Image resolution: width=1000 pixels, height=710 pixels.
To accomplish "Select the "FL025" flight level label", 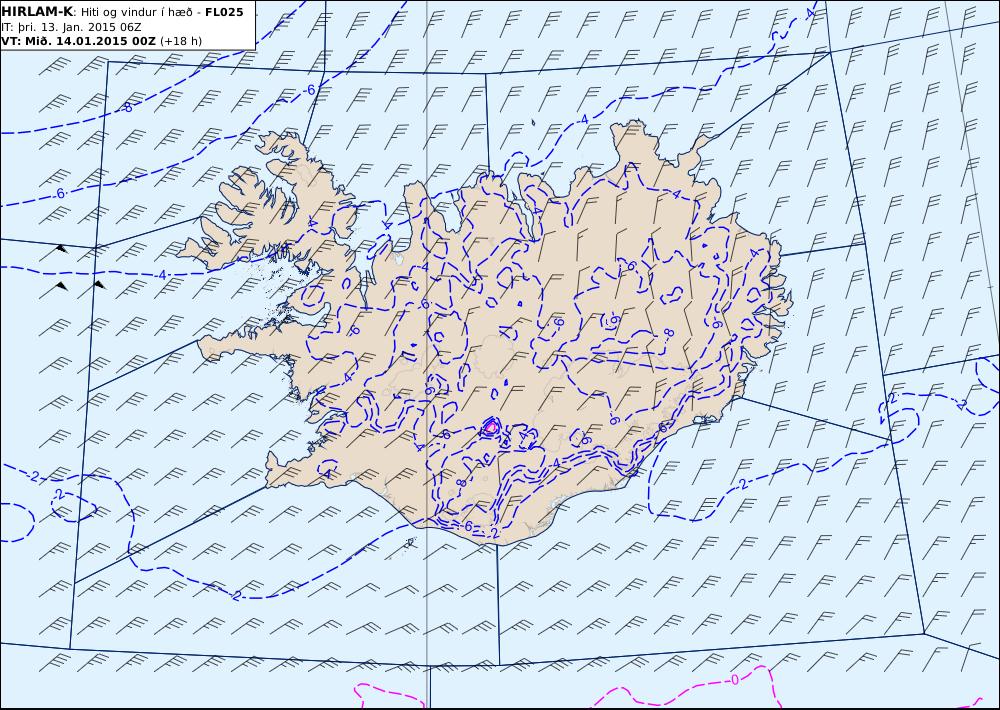I will (224, 12).
